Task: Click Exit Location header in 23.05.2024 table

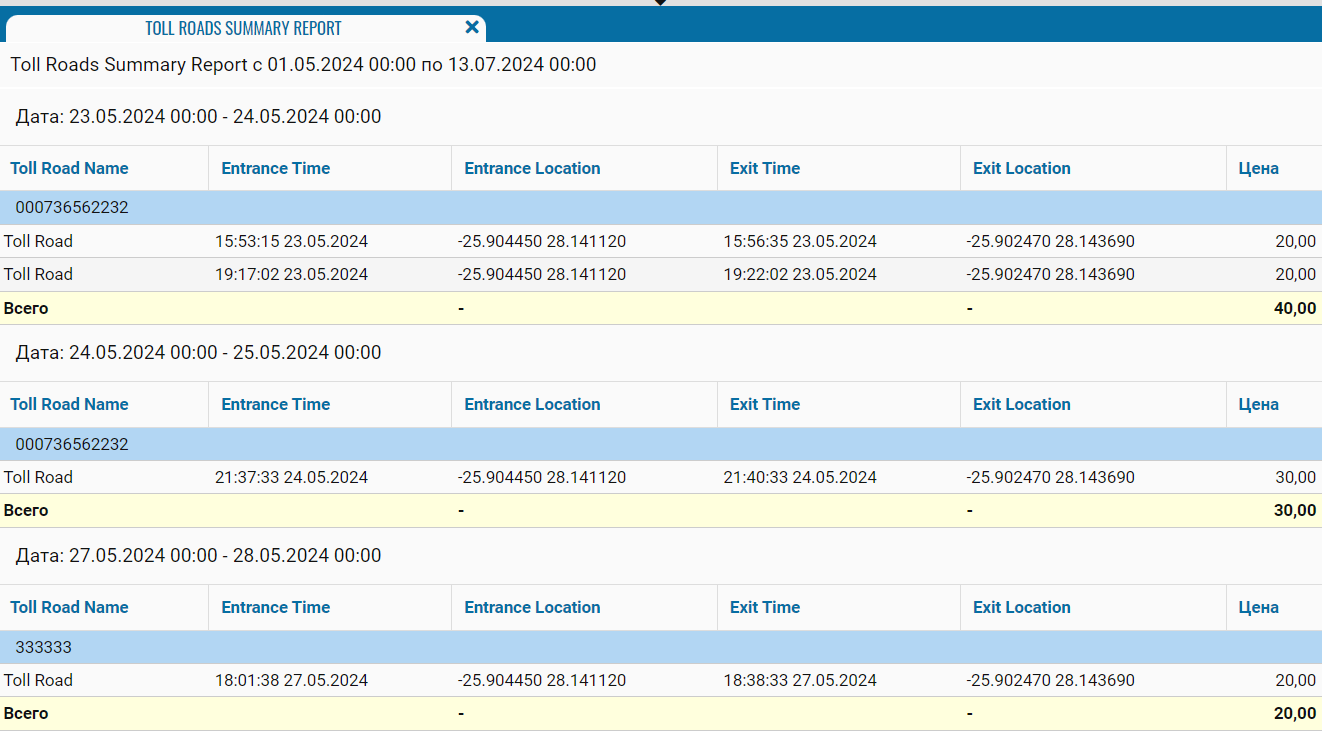Action: tap(1021, 168)
